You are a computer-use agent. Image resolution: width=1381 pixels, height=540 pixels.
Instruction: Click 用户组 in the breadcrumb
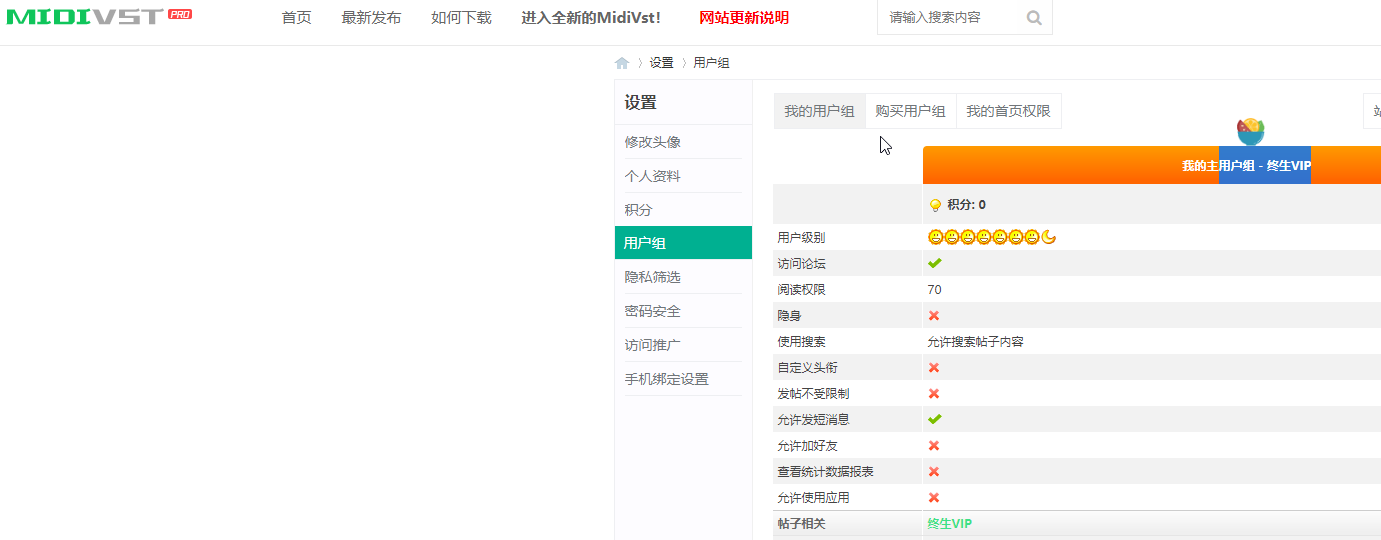(x=711, y=63)
